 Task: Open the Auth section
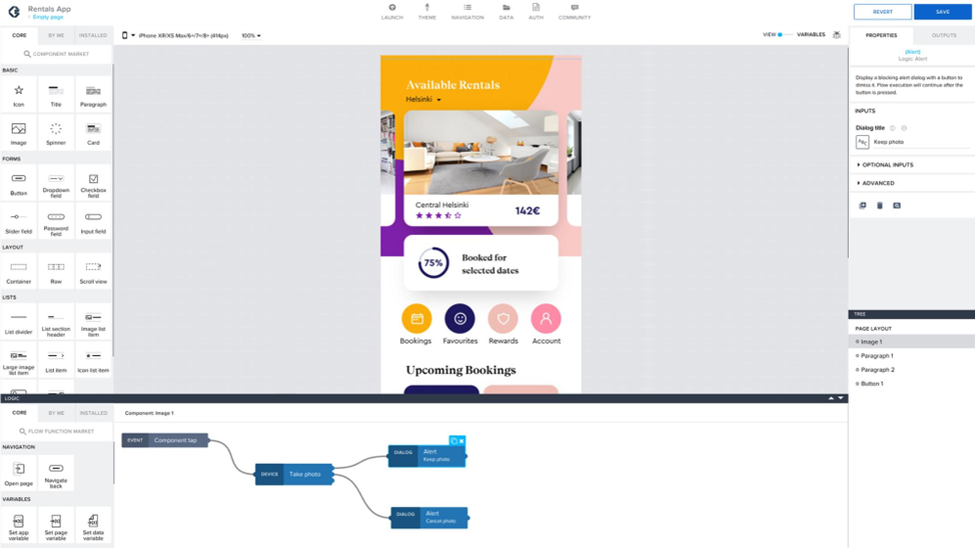click(536, 12)
